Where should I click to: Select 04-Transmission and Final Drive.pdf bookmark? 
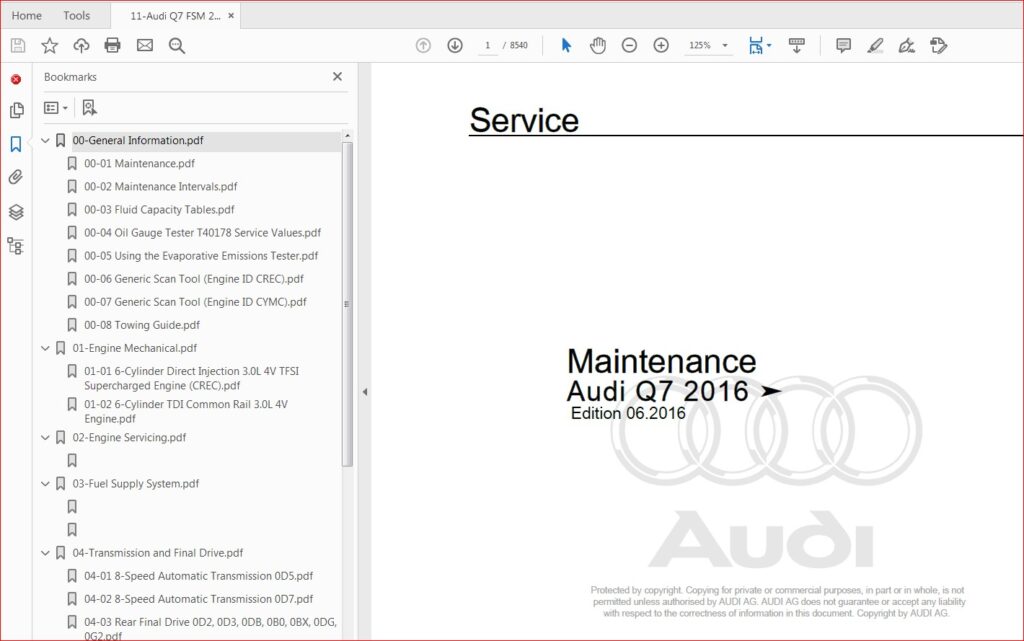pos(157,553)
